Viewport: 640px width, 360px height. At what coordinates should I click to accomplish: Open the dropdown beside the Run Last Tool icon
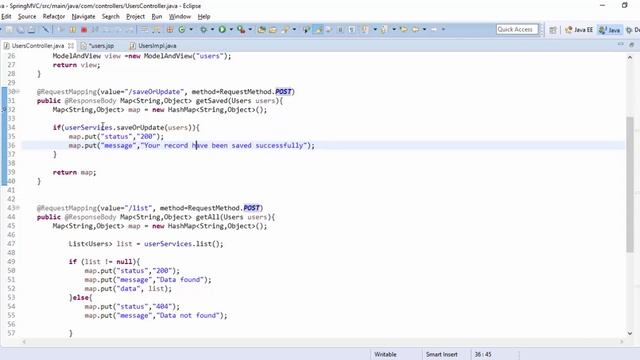250,29
